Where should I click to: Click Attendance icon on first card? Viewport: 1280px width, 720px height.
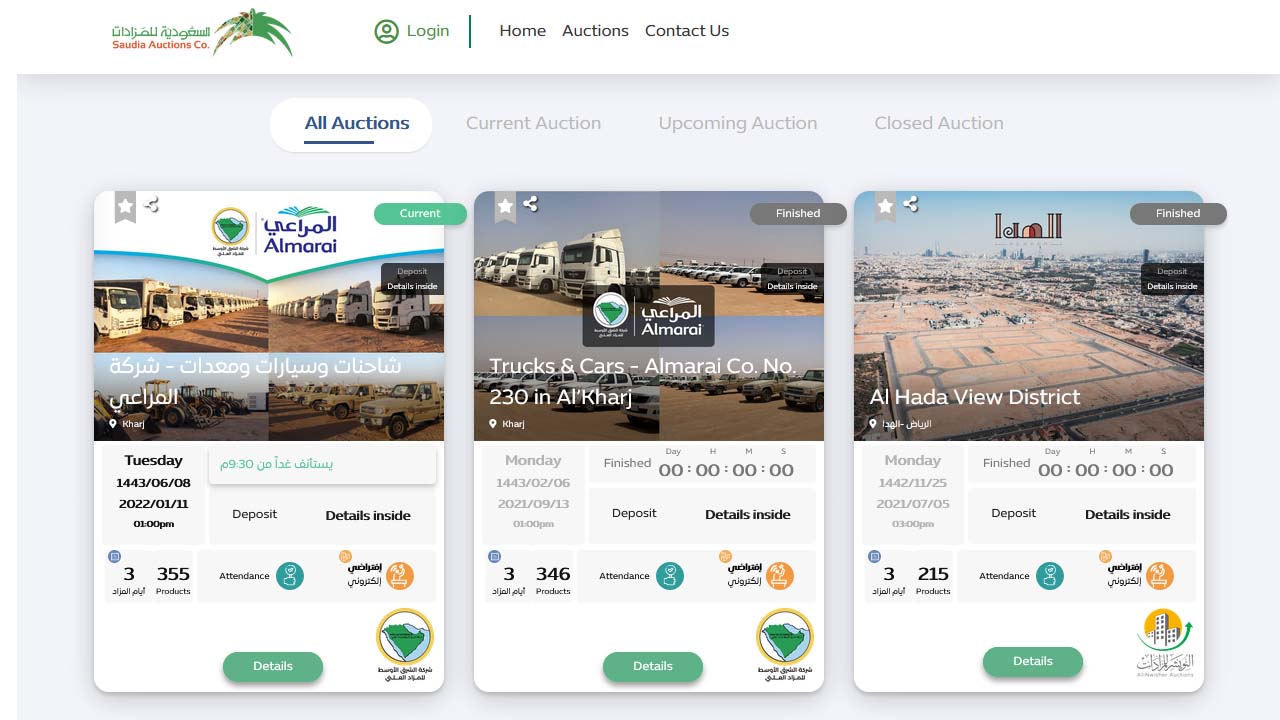290,576
